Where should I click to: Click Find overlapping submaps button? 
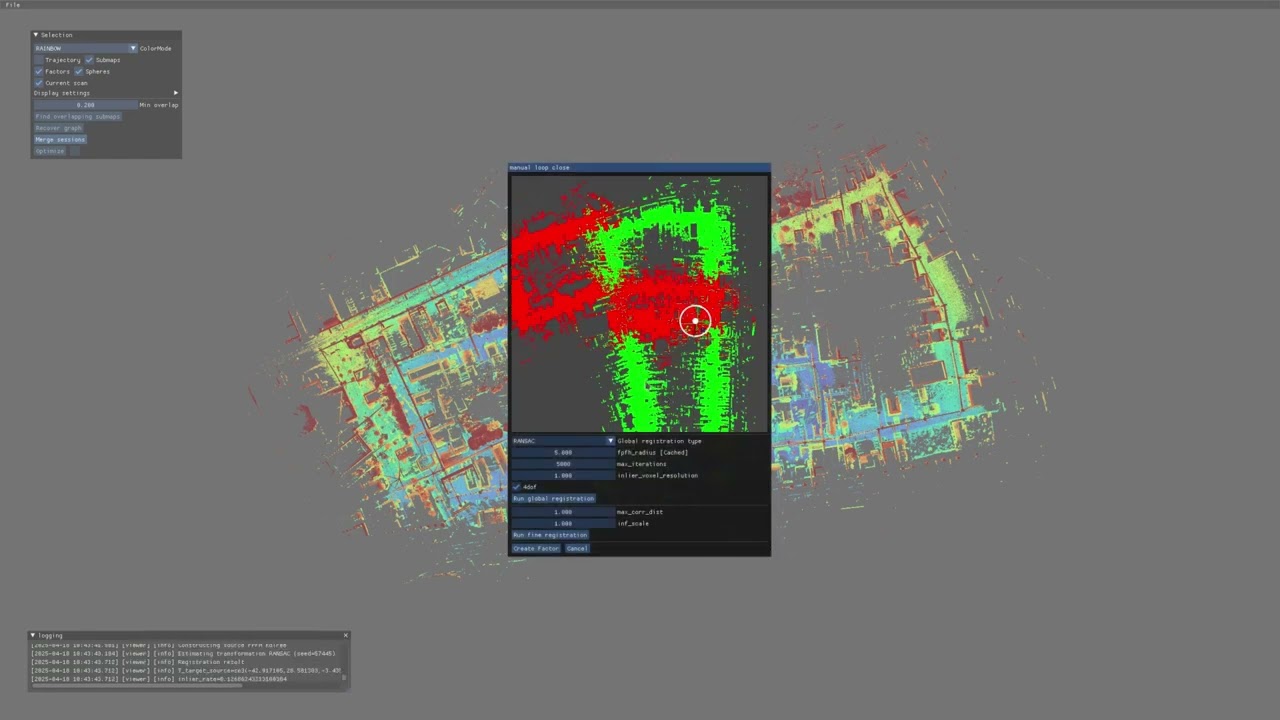(x=78, y=117)
